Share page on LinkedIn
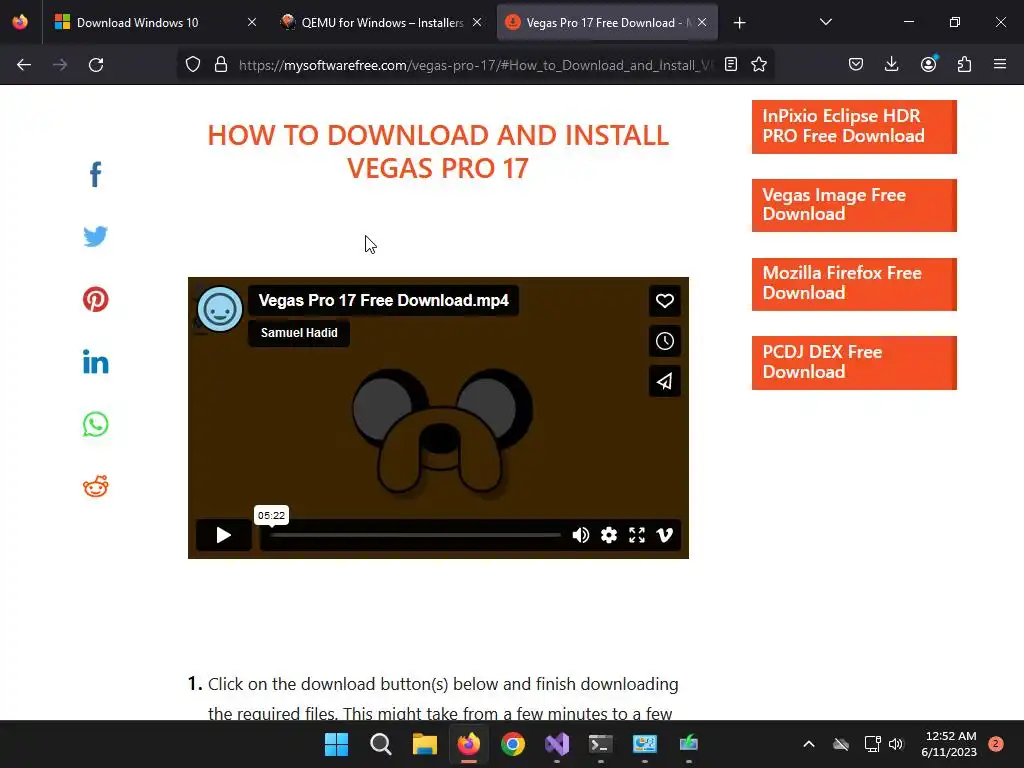Viewport: 1024px width, 768px height. pyautogui.click(x=95, y=362)
